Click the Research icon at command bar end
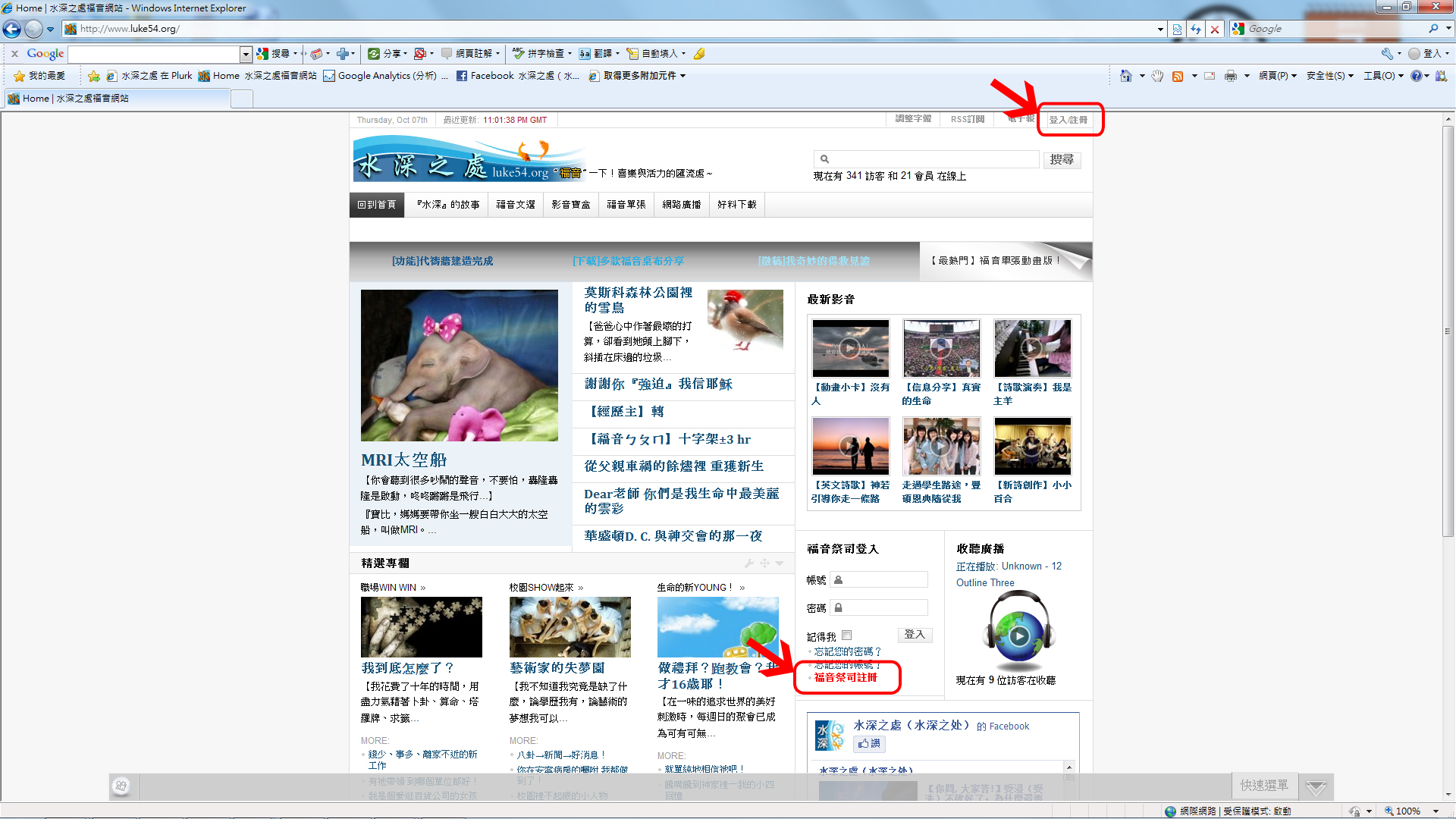The width and height of the screenshot is (1456, 819). (1441, 76)
